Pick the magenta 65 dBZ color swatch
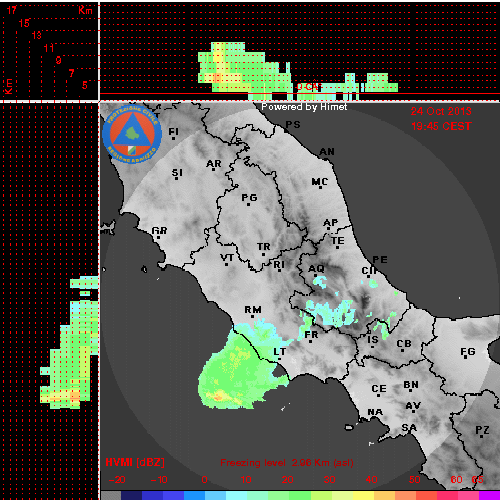500x500 pixels. [489, 495]
